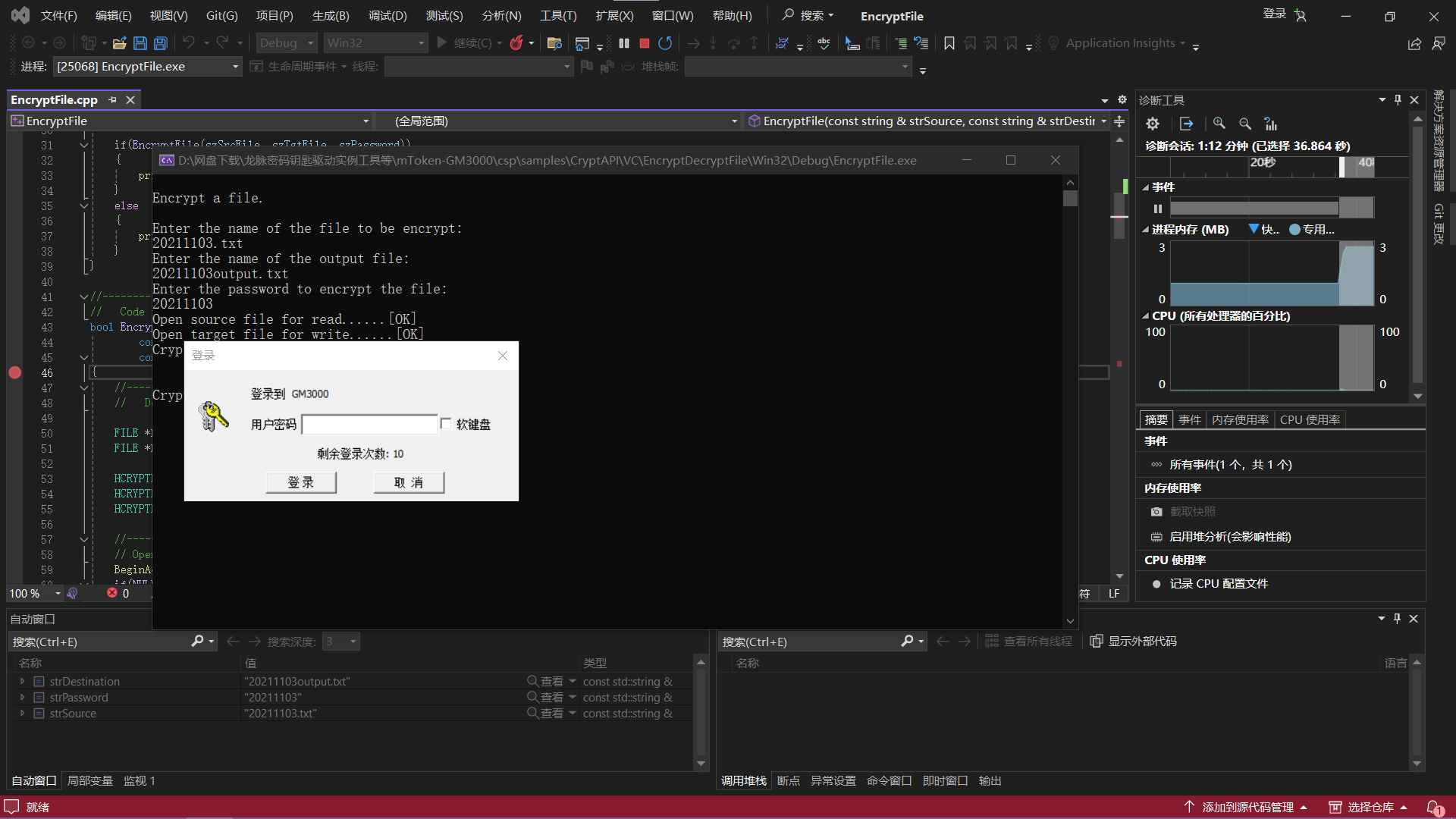This screenshot has width=1456, height=819.
Task: Click the 登录 button in dialog
Action: pyautogui.click(x=301, y=482)
